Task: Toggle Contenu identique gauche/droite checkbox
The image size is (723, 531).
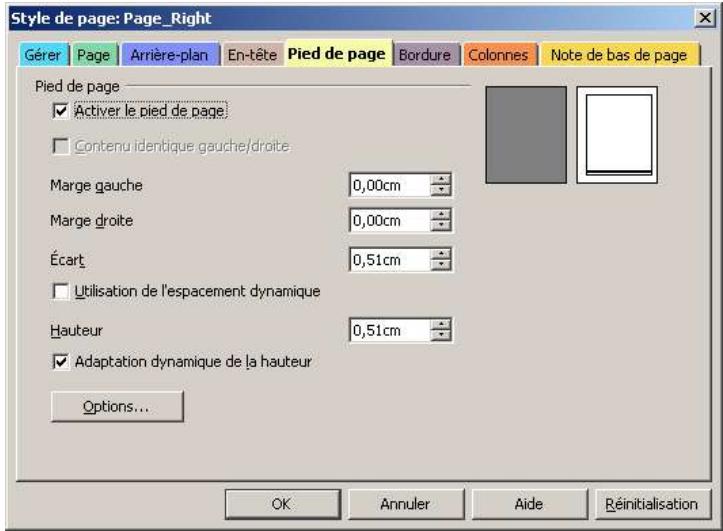Action: tap(61, 146)
